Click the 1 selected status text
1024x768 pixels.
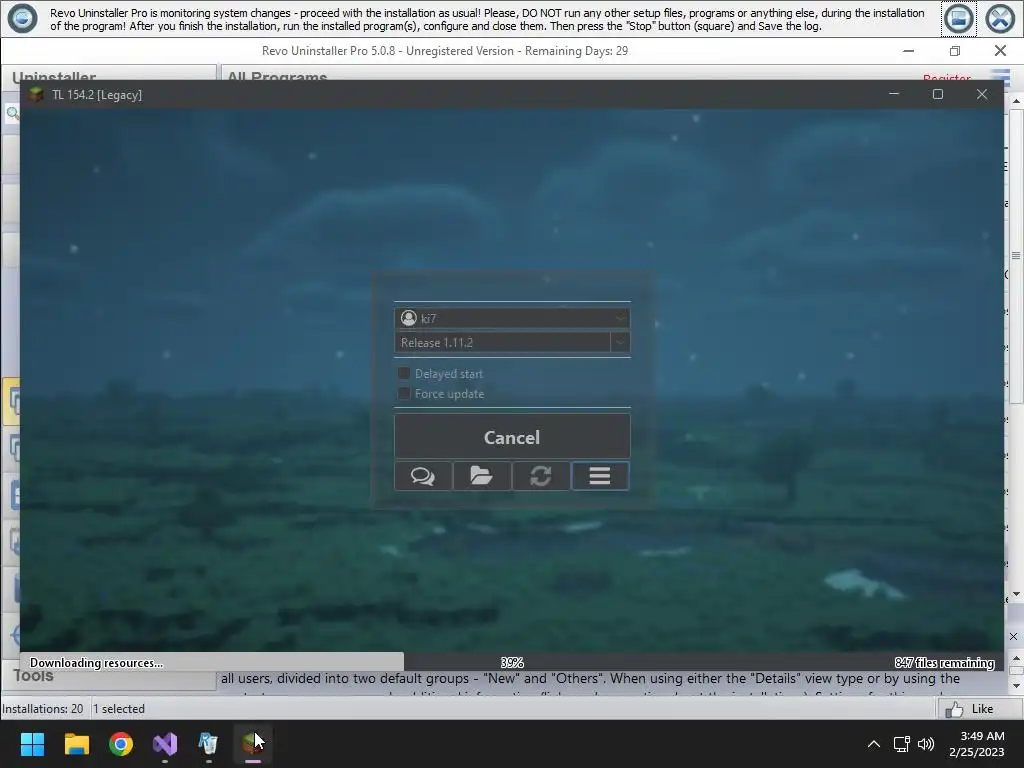[119, 709]
